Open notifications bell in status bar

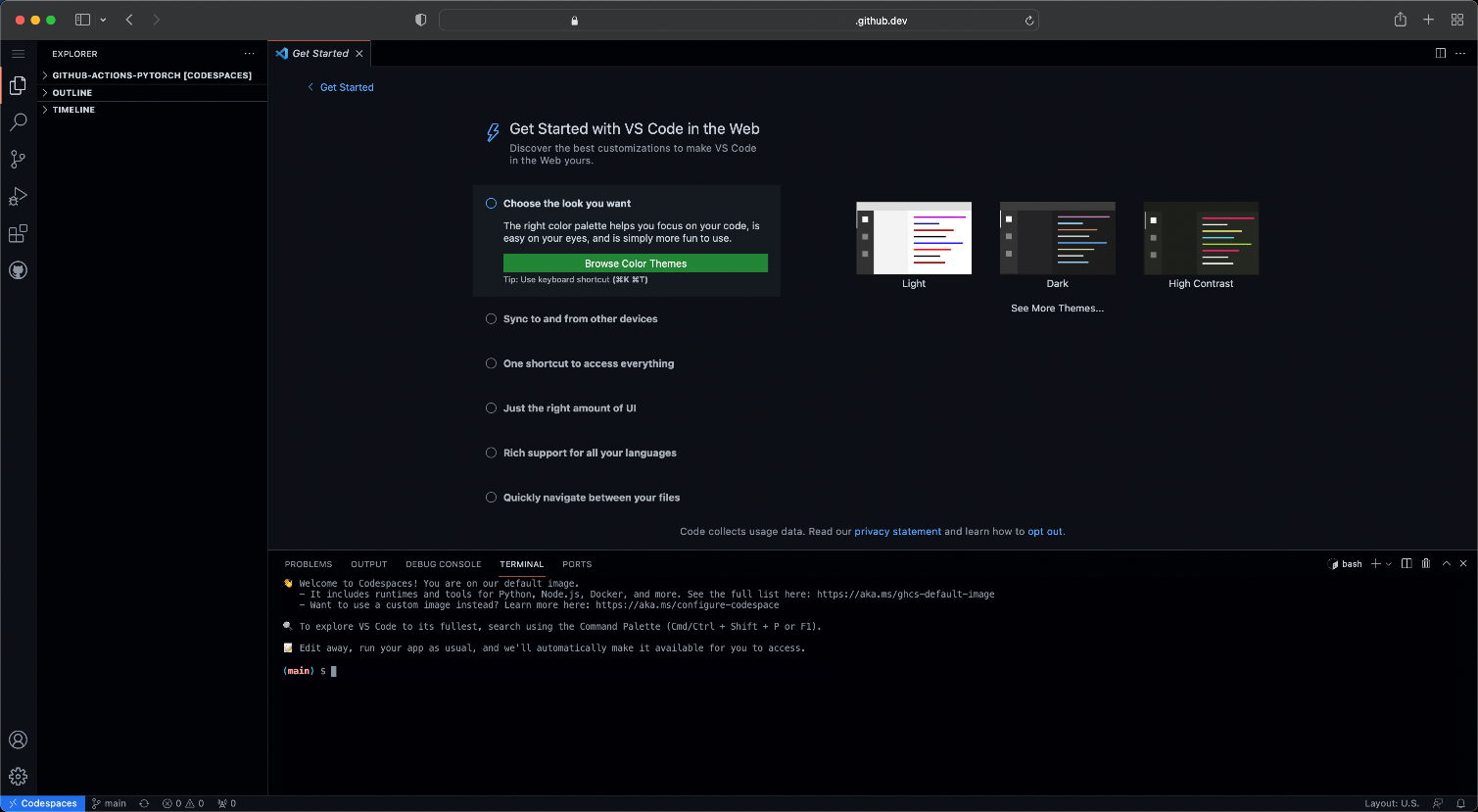tap(1460, 803)
